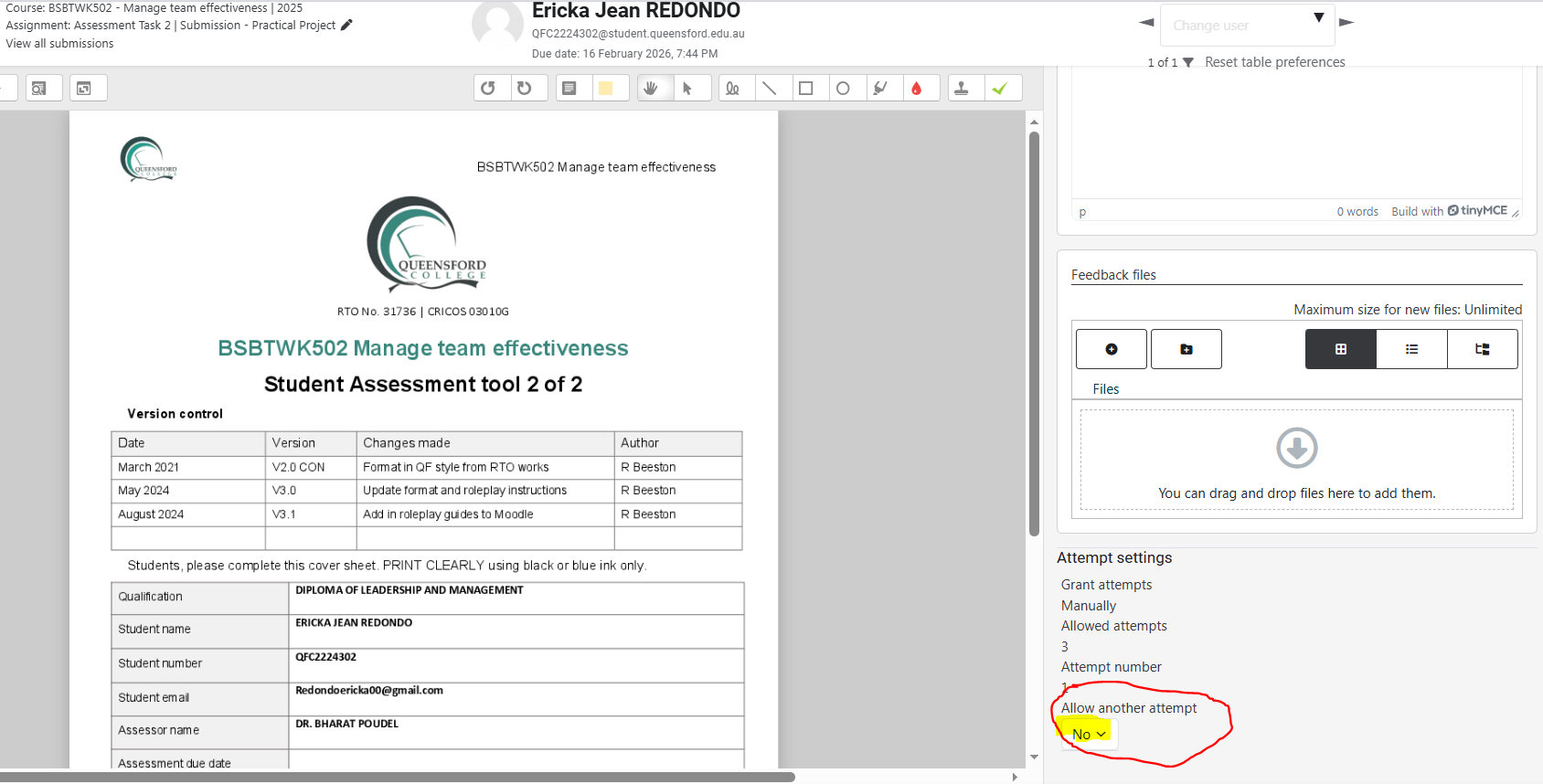Open the yellow comment colour picker
Viewport: 1543px width, 784px height.
pos(606,89)
